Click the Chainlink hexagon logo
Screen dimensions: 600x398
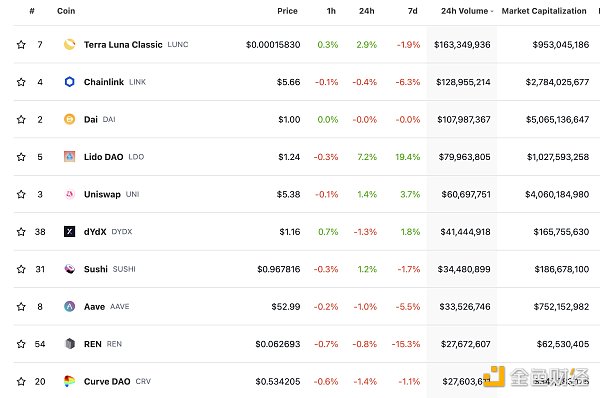[x=69, y=82]
